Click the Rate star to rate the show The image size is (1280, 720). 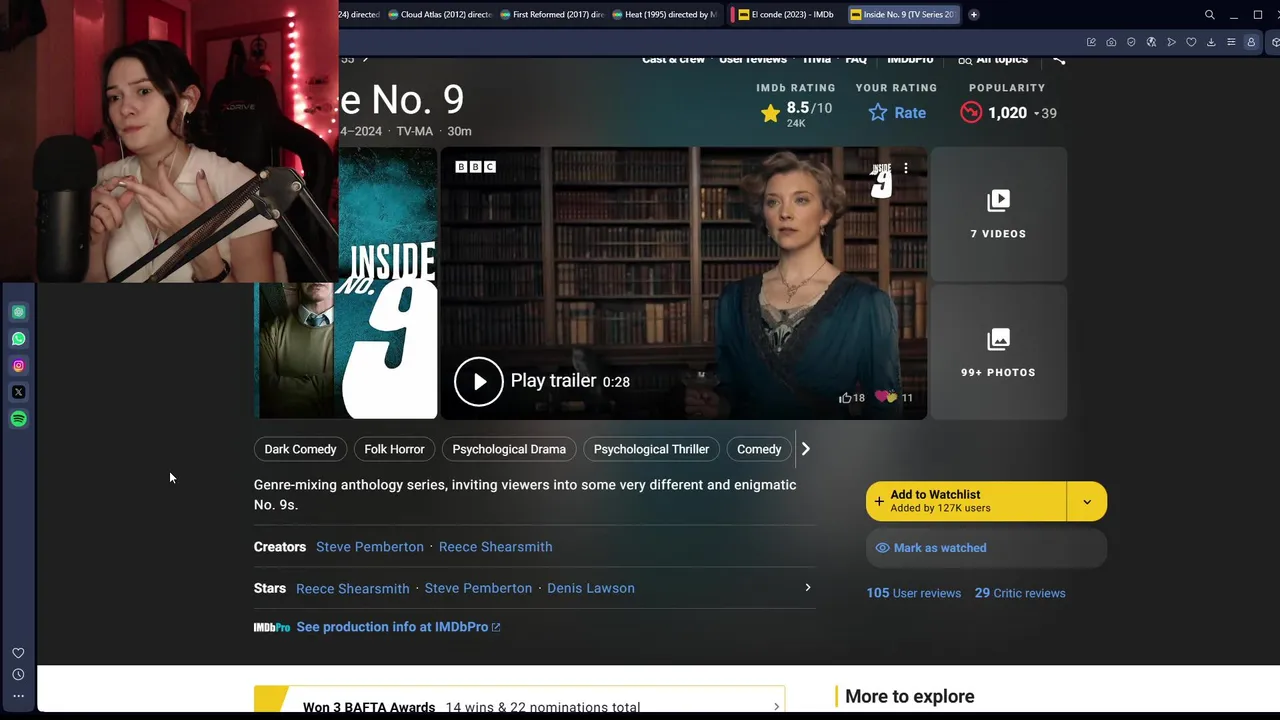(897, 113)
